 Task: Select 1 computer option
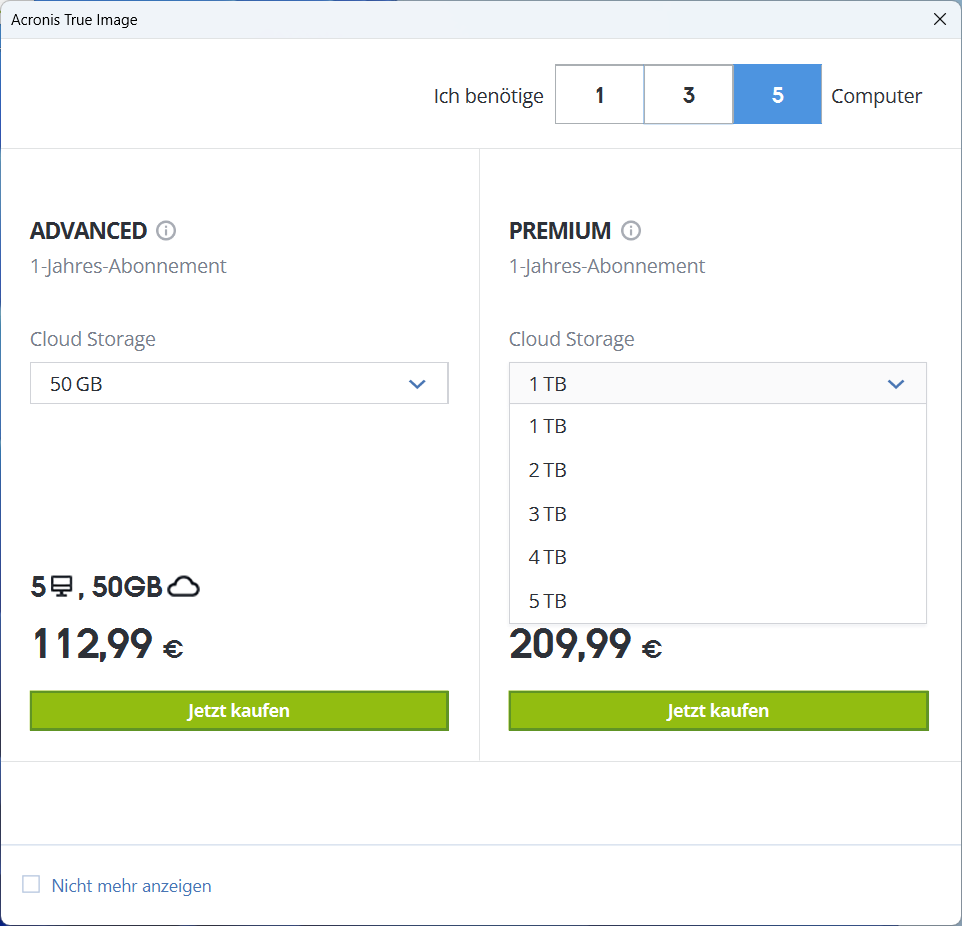599,95
